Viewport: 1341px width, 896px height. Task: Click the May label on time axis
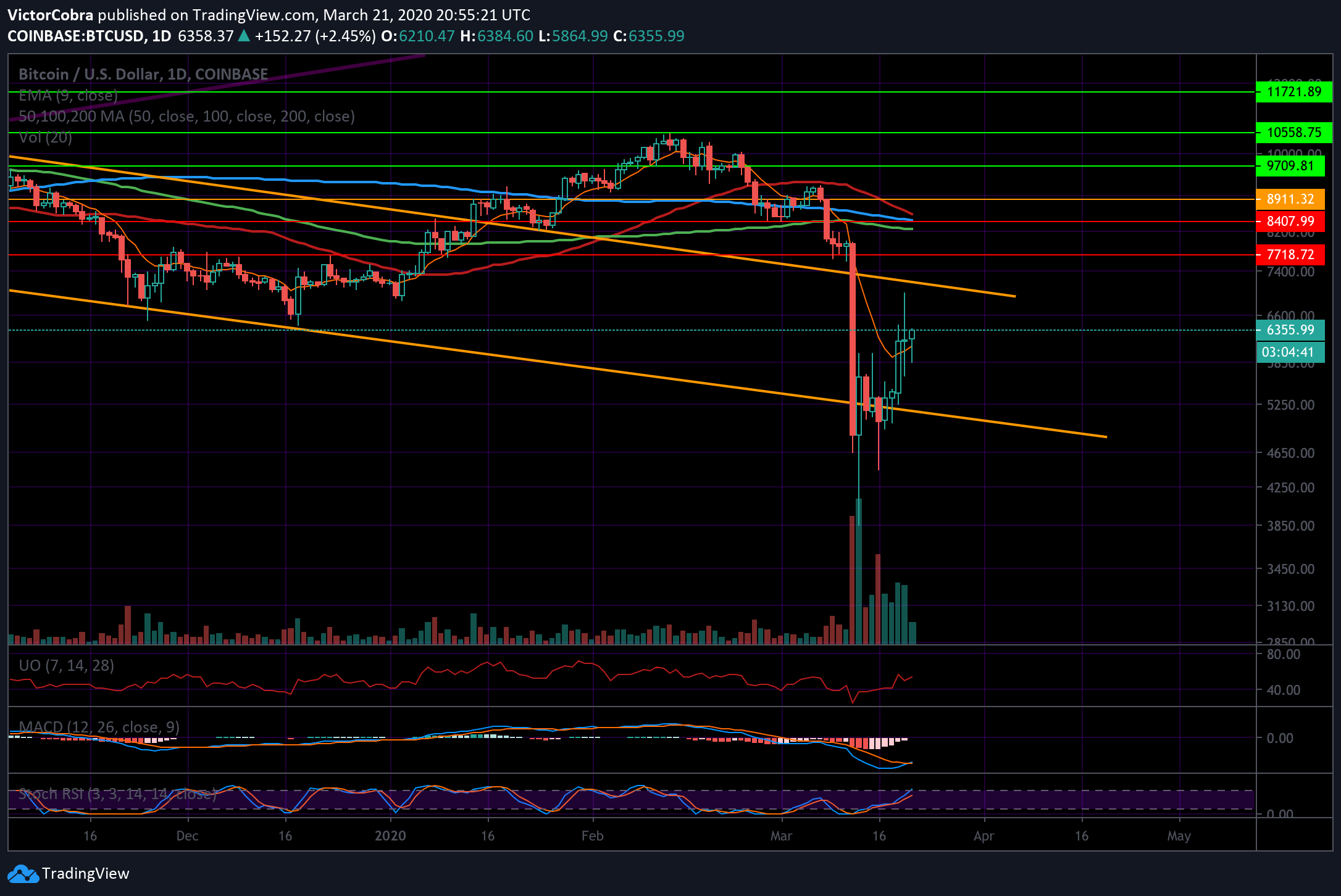click(1179, 836)
